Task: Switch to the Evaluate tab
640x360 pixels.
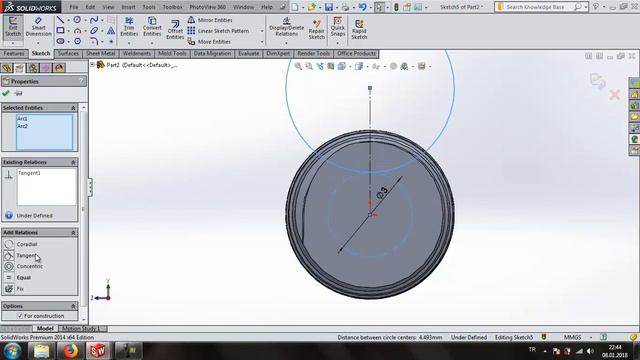Action: 249,54
